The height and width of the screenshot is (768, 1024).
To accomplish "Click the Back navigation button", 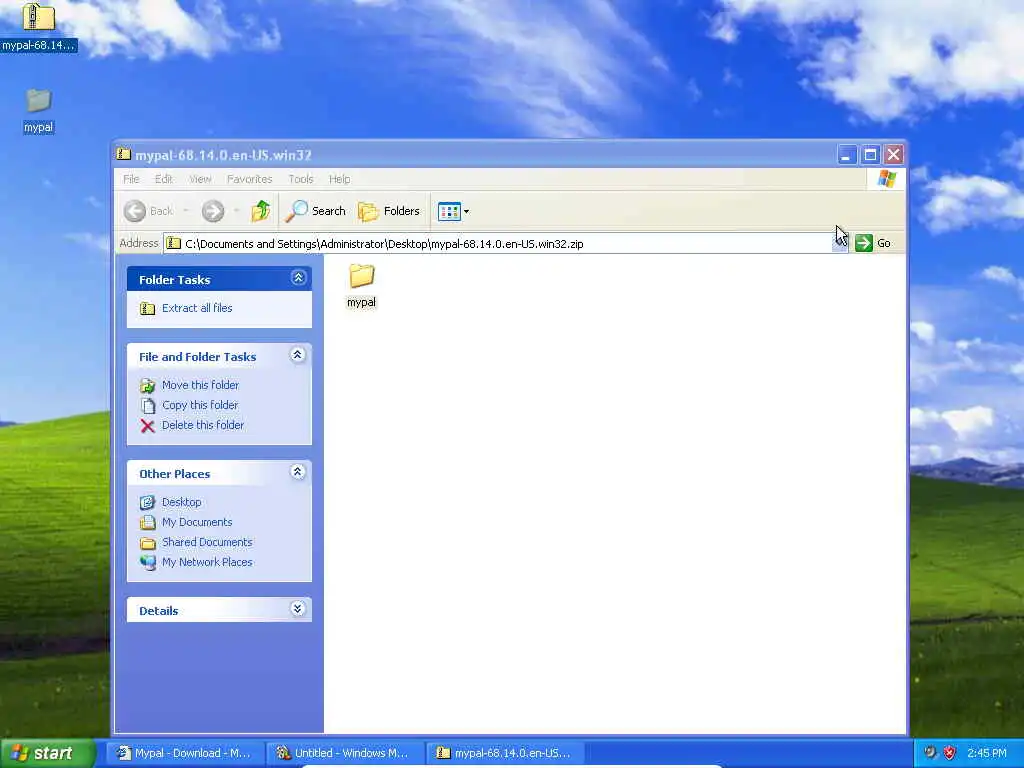I will tap(150, 211).
